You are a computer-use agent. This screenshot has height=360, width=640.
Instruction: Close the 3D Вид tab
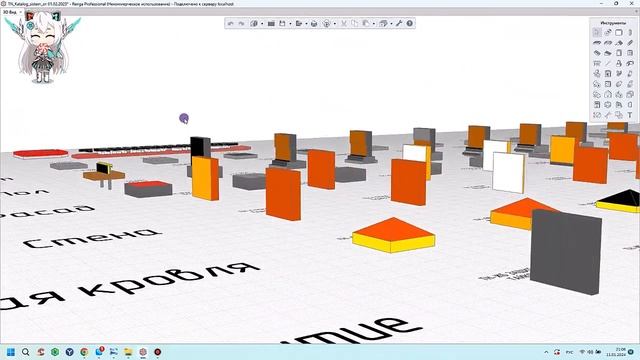(20, 12)
